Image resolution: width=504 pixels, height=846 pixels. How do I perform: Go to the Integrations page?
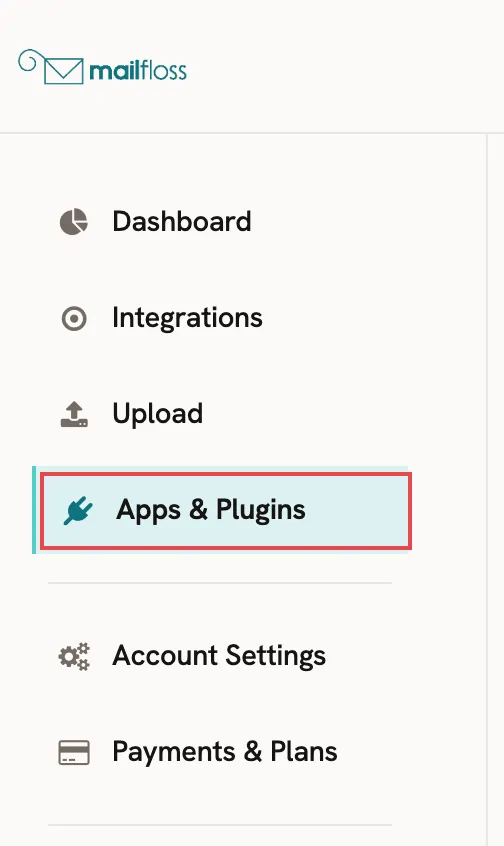(x=187, y=317)
